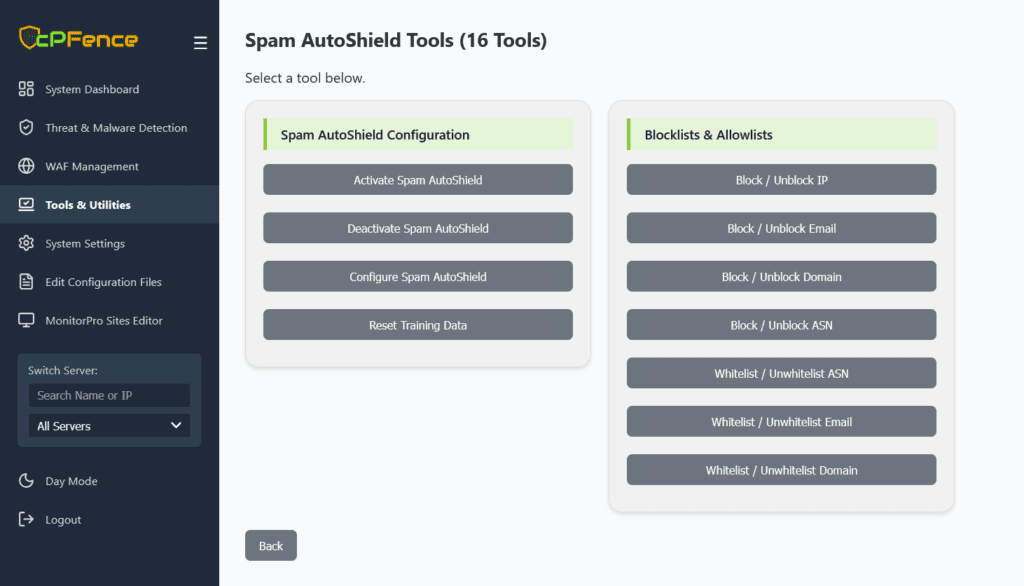Image resolution: width=1024 pixels, height=586 pixels.
Task: Toggle the hamburger sidebar menu icon
Action: (200, 43)
